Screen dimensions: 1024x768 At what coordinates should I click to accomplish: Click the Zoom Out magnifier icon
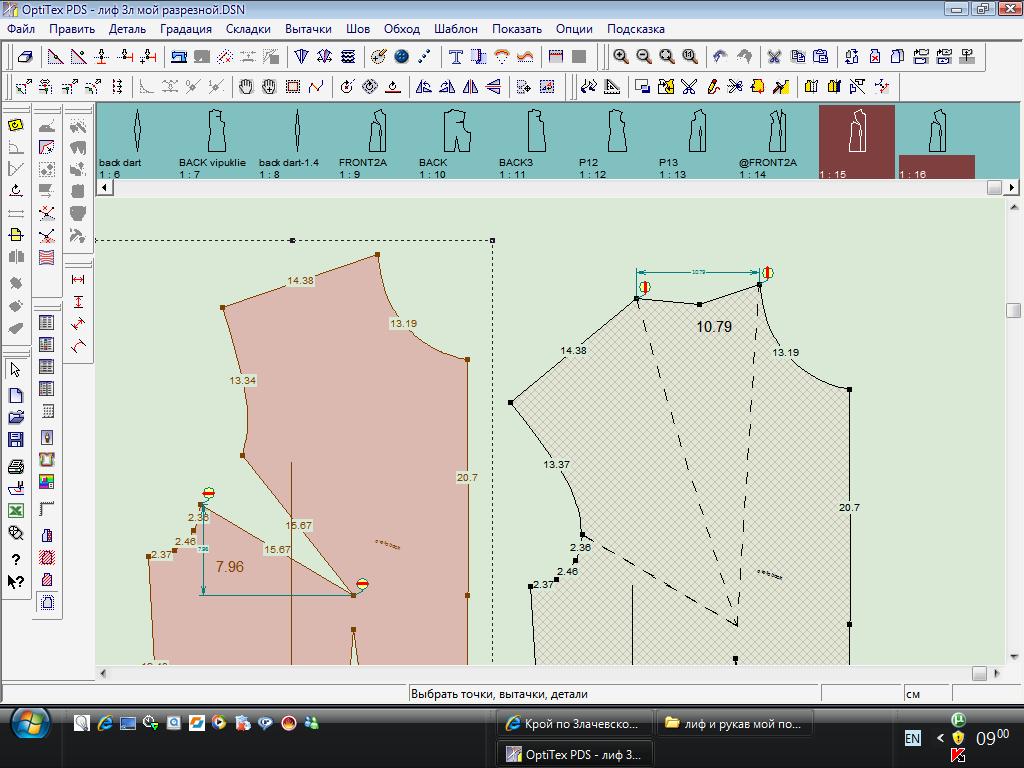(644, 57)
